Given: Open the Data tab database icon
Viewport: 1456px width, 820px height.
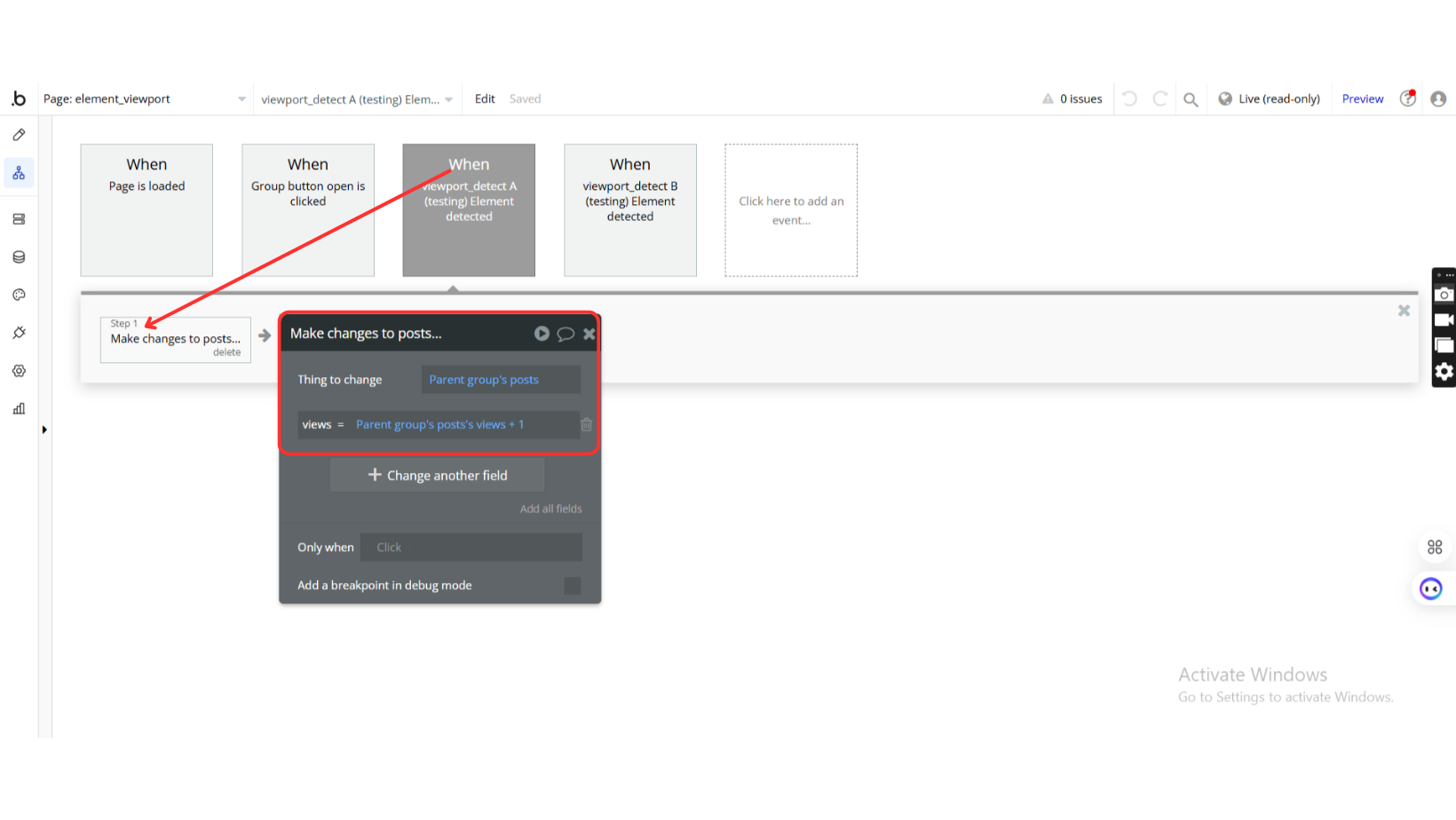Looking at the screenshot, I should [19, 257].
